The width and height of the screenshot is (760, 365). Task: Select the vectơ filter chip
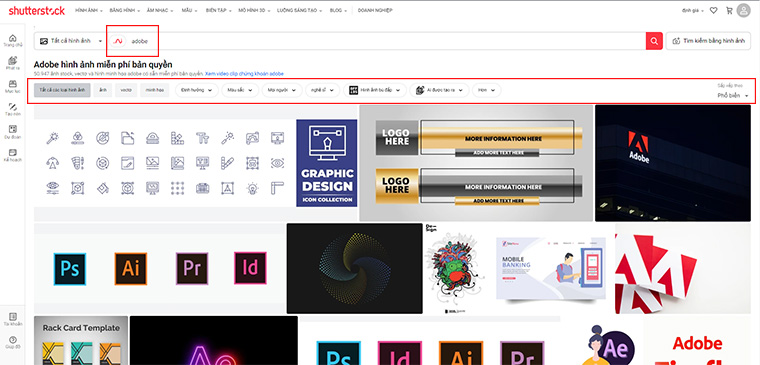coord(126,90)
